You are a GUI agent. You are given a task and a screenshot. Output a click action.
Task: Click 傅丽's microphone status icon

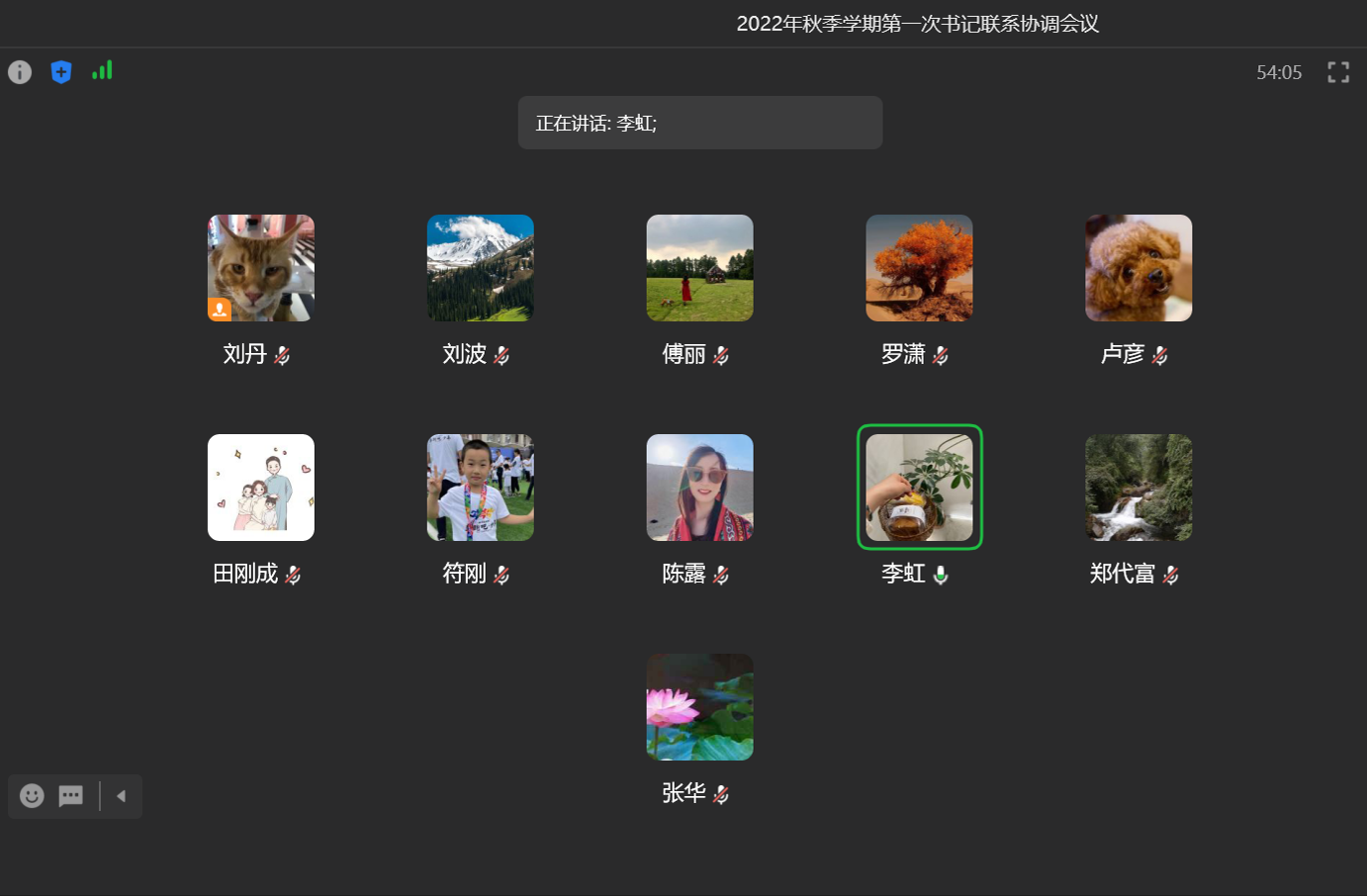click(722, 354)
